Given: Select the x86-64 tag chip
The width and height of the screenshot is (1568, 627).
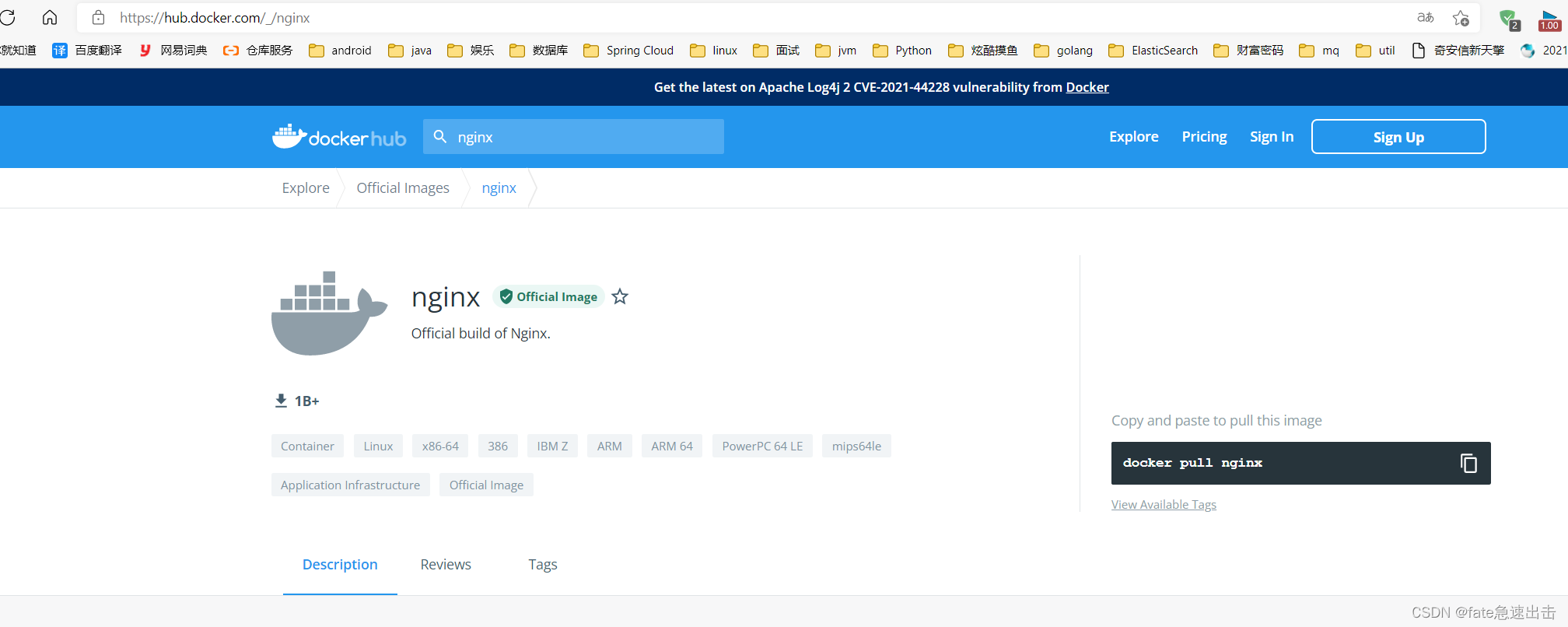Looking at the screenshot, I should click(440, 446).
